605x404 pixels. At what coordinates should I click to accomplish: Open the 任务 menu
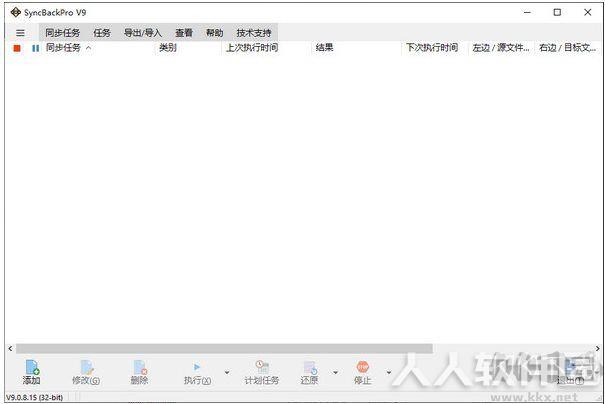[102, 33]
